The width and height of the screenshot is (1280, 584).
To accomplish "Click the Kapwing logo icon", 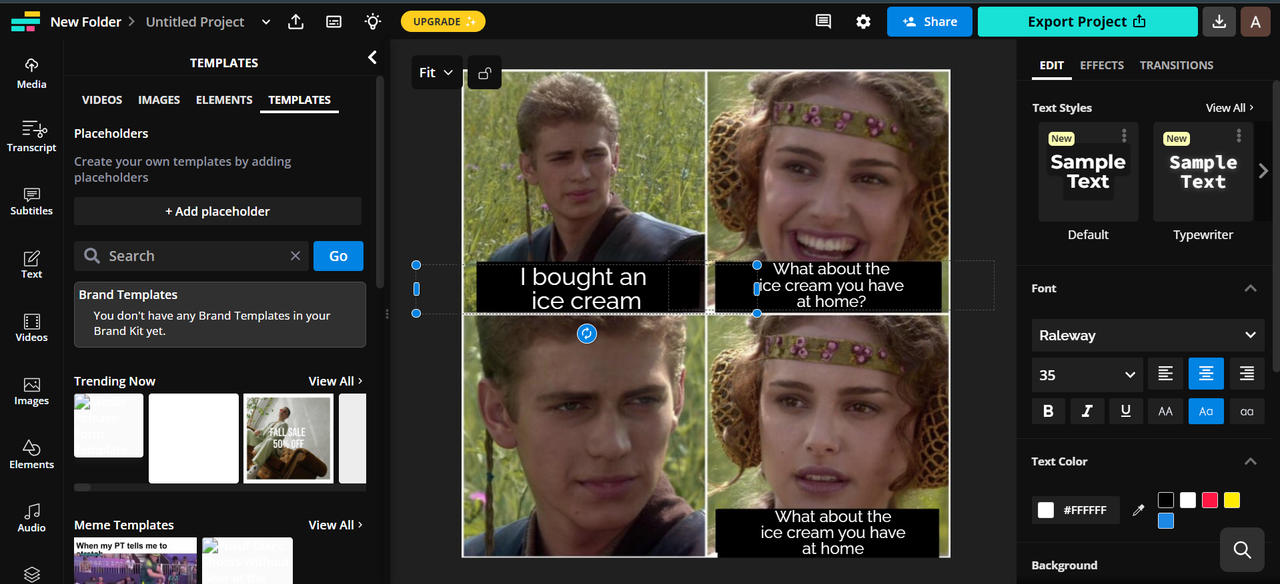I will [x=25, y=21].
